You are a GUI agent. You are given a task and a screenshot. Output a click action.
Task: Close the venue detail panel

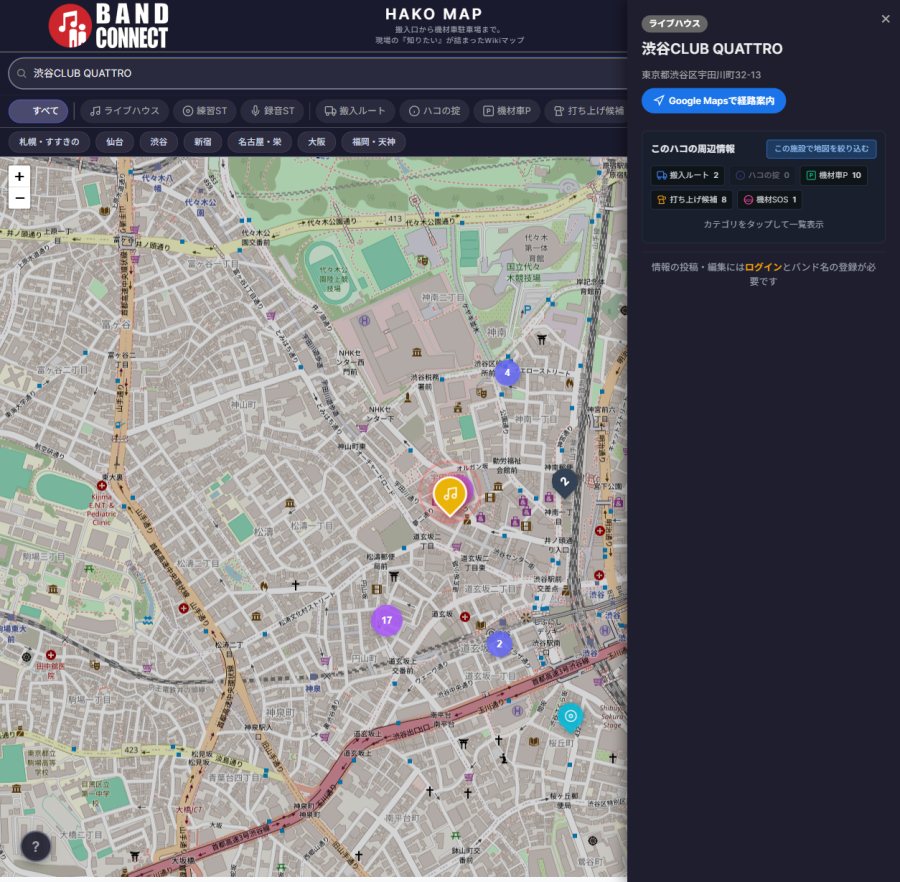886,19
